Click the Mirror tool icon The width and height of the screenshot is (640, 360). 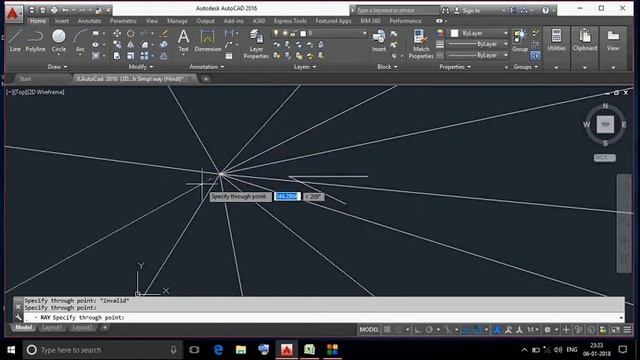tap(131, 44)
